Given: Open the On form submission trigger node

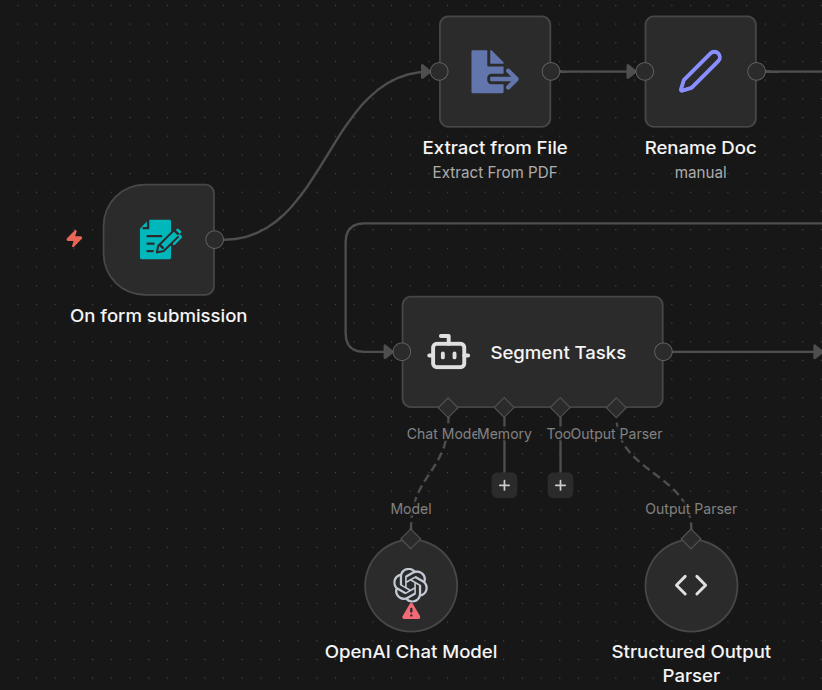Looking at the screenshot, I should 159,240.
